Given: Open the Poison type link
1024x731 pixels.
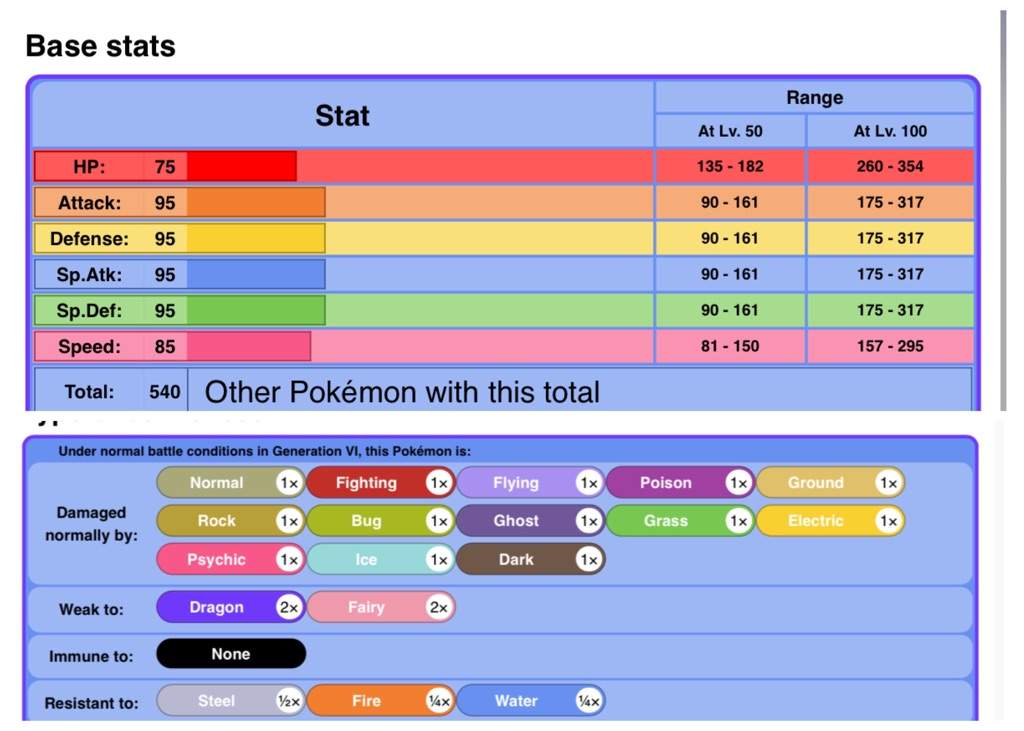Looking at the screenshot, I should [x=666, y=483].
